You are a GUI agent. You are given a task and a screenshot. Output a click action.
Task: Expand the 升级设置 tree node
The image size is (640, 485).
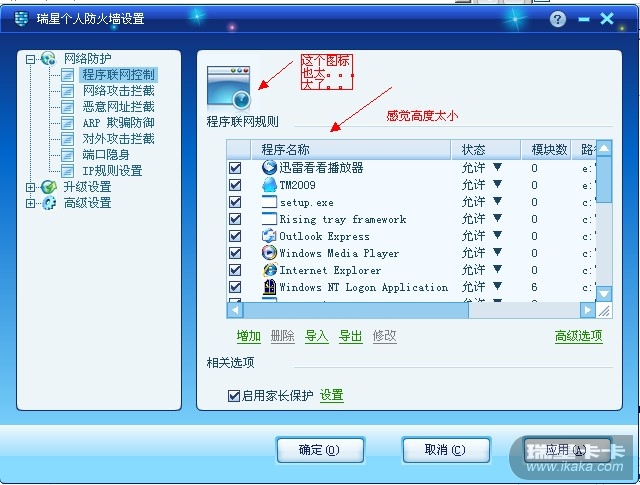[30, 187]
